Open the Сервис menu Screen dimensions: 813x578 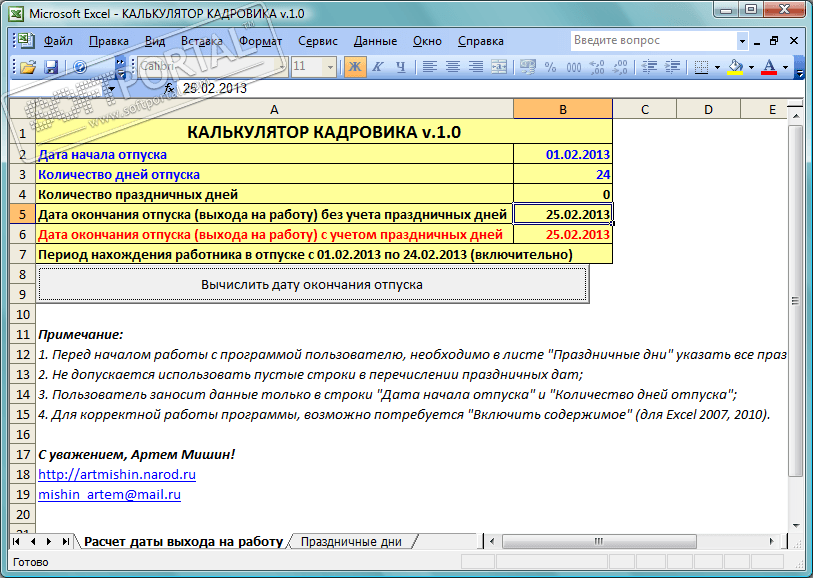[x=317, y=41]
